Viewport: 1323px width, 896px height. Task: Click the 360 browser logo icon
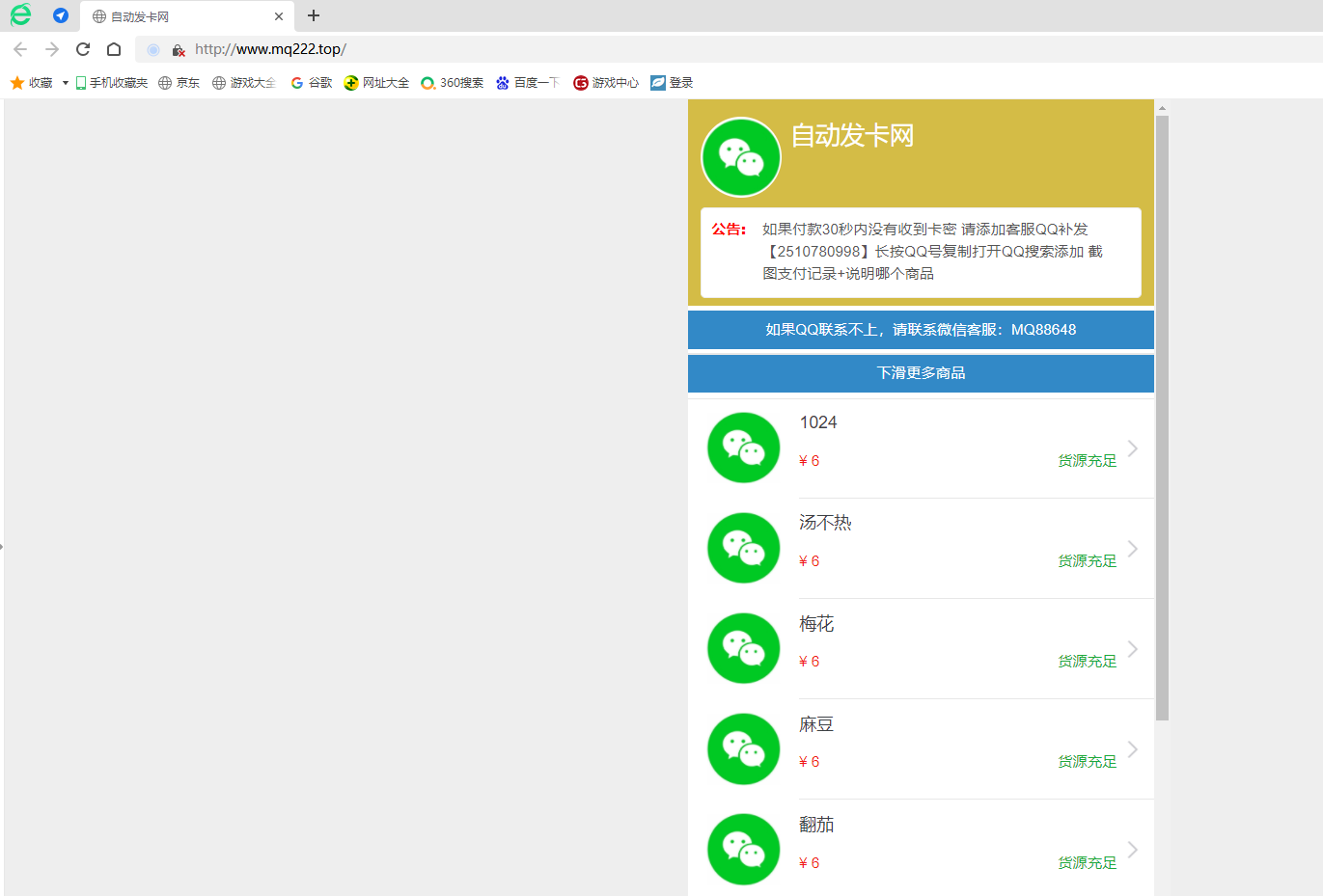tap(20, 14)
